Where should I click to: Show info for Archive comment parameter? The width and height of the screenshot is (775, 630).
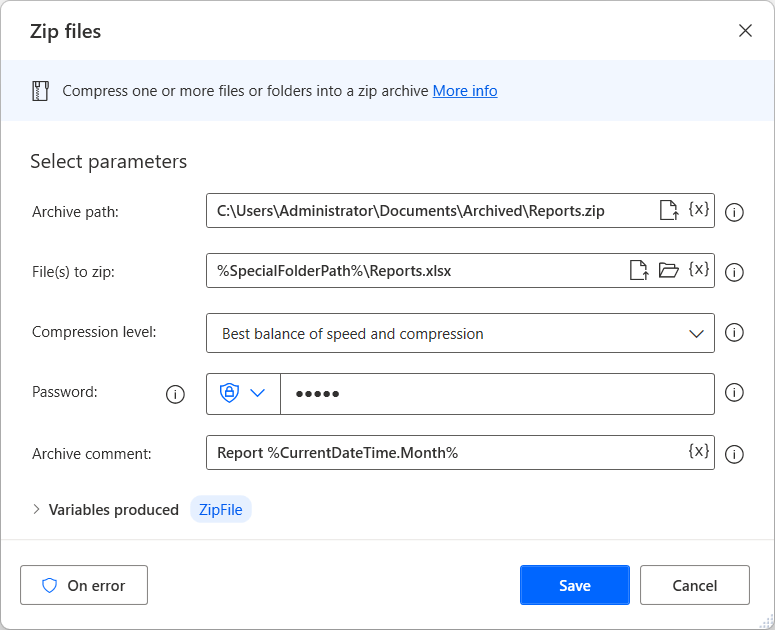[x=734, y=454]
